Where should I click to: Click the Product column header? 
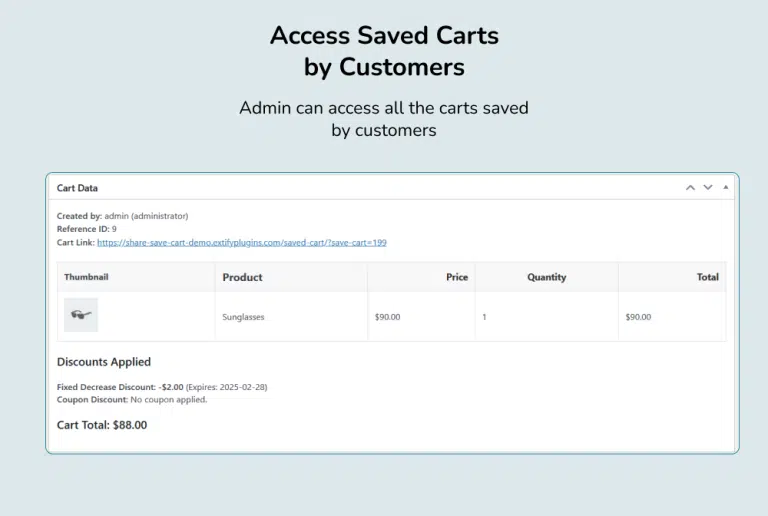click(243, 277)
